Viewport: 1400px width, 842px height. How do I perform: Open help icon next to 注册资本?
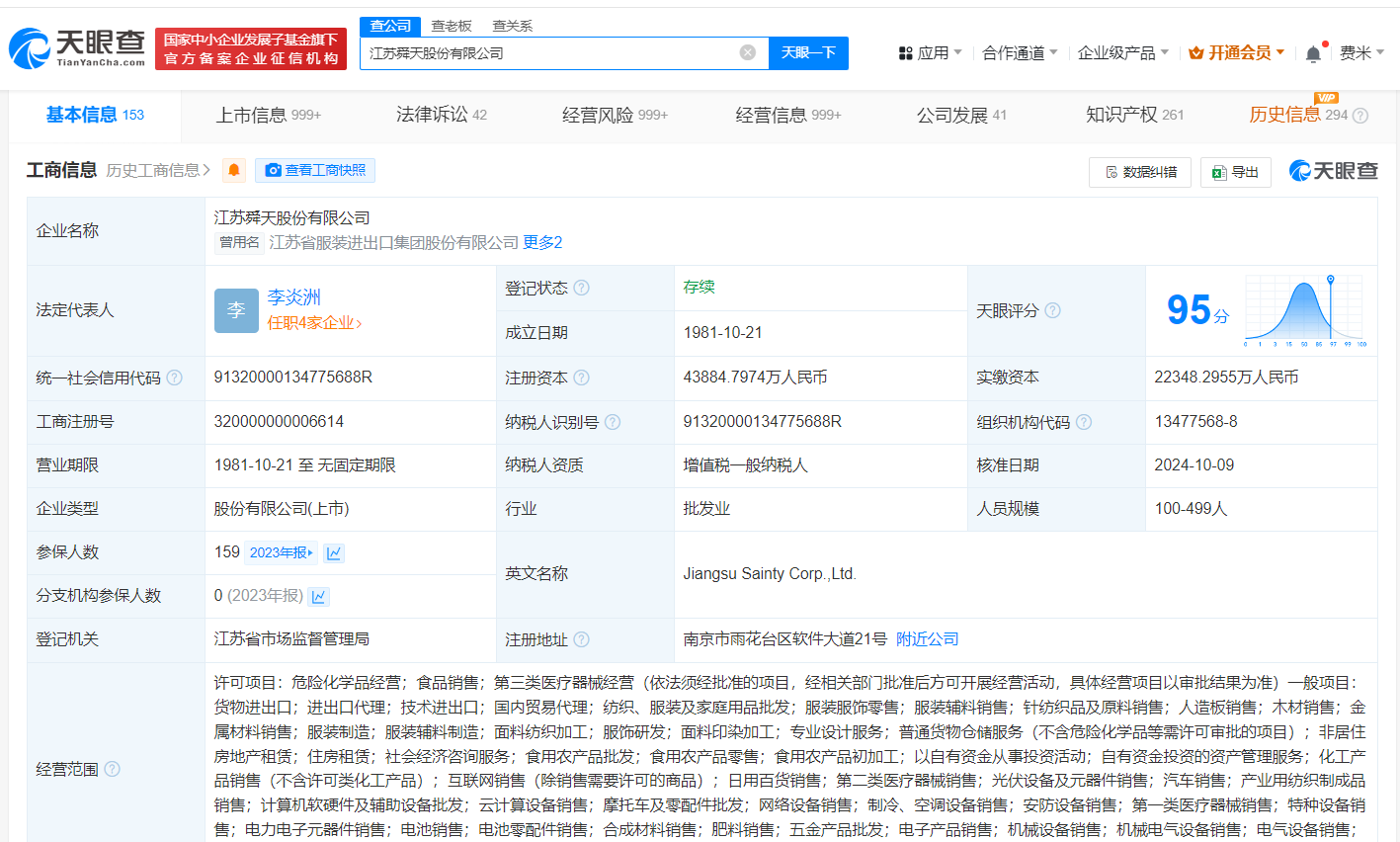coord(582,378)
